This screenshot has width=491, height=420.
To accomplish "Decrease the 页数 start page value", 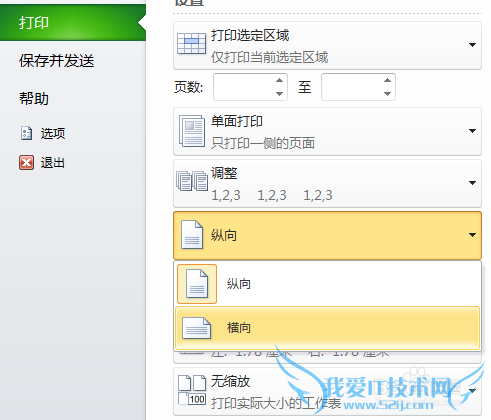I will 280,94.
